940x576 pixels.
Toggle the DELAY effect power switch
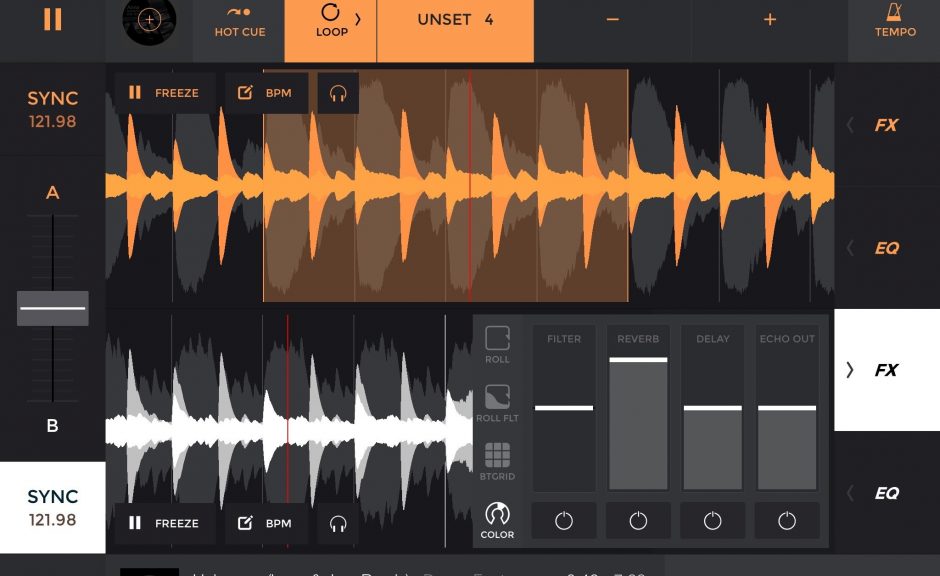pyautogui.click(x=712, y=521)
